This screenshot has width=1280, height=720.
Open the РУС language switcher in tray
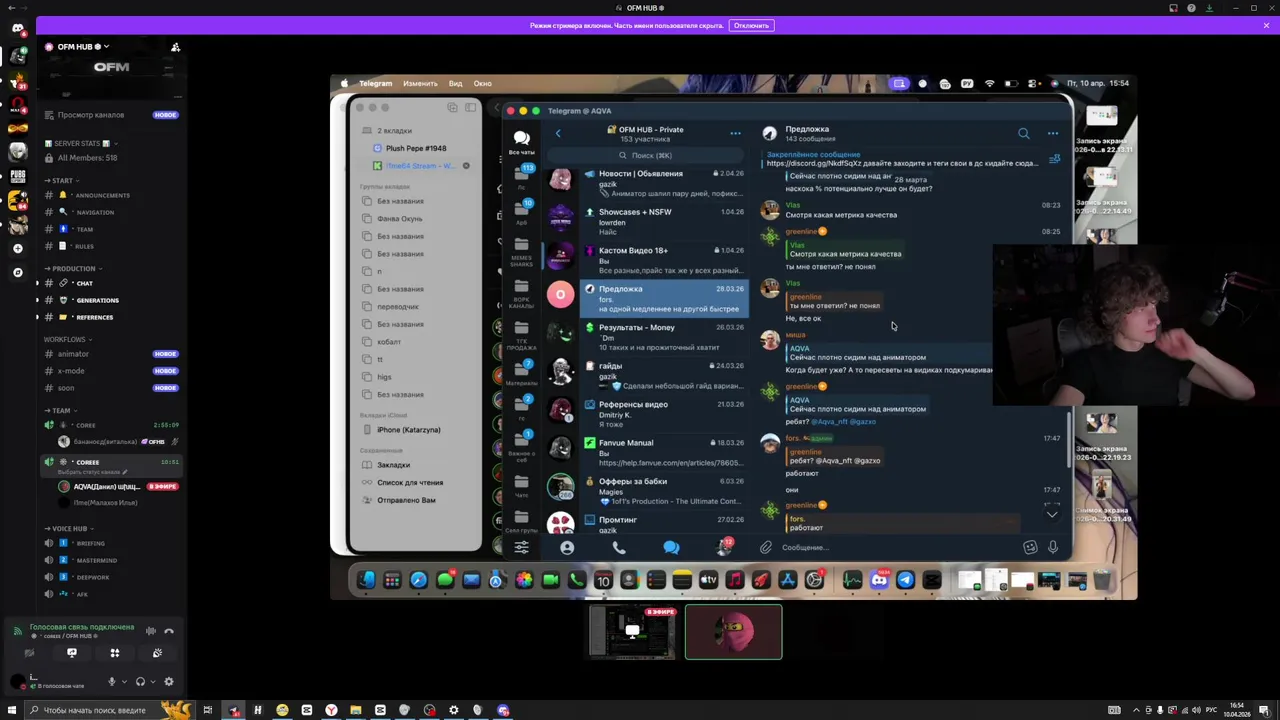tap(1212, 710)
